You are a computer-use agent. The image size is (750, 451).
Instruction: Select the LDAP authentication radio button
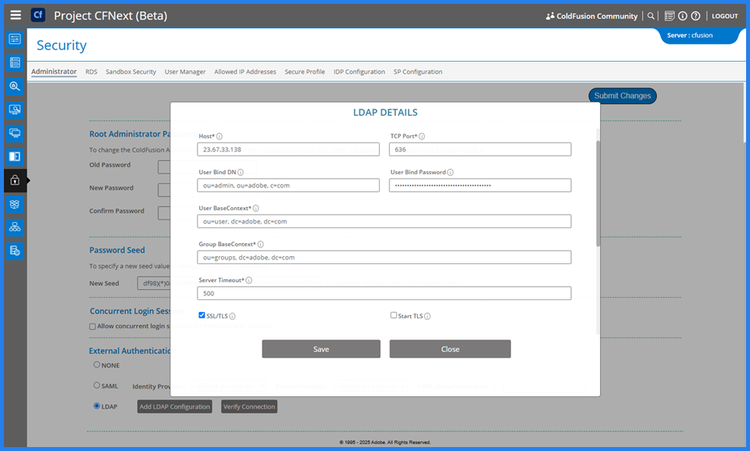click(97, 406)
